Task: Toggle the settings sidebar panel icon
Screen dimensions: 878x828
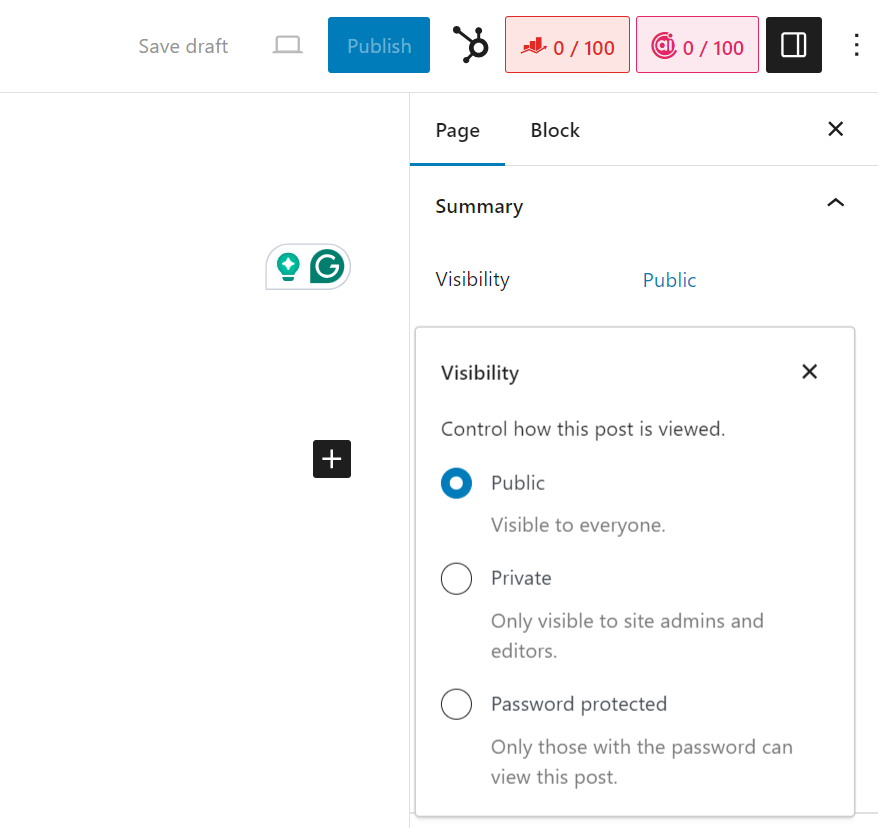Action: coord(793,45)
